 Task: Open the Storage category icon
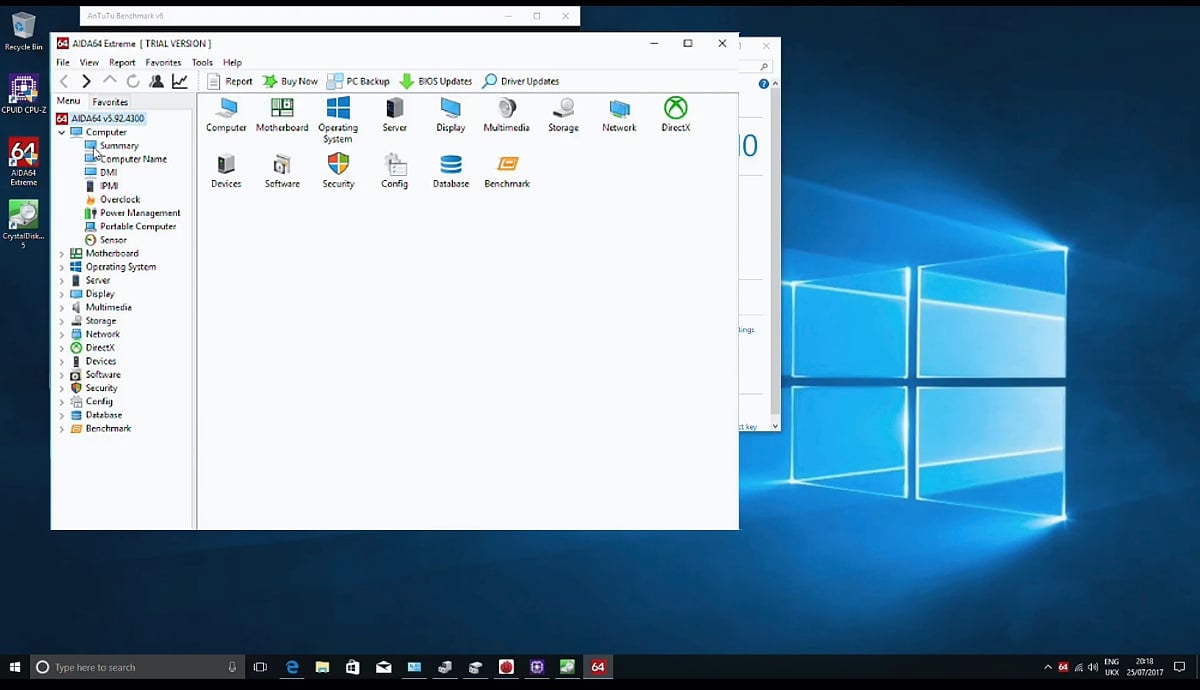click(x=563, y=113)
